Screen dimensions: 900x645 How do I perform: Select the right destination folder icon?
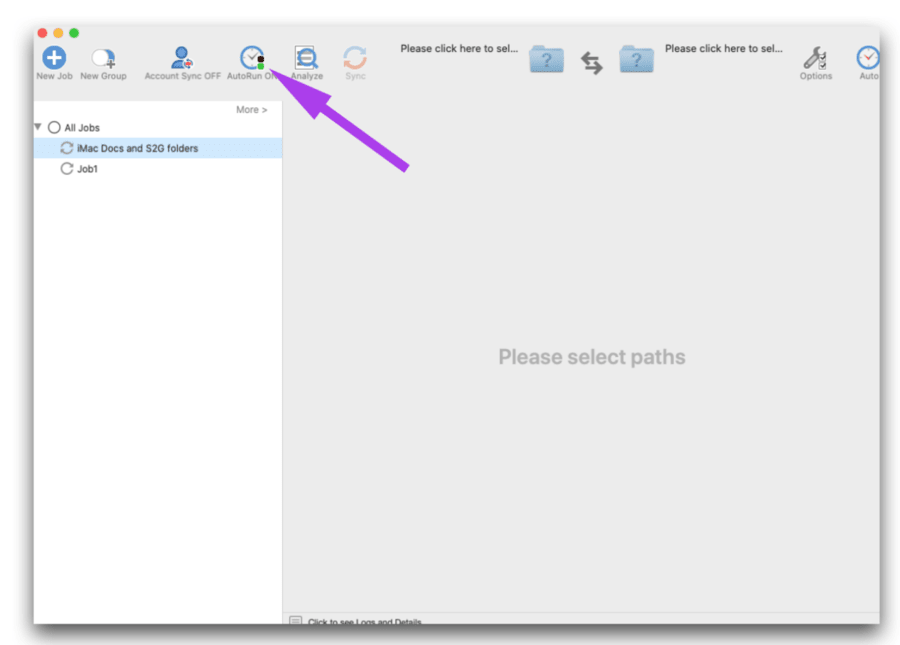pyautogui.click(x=637, y=60)
